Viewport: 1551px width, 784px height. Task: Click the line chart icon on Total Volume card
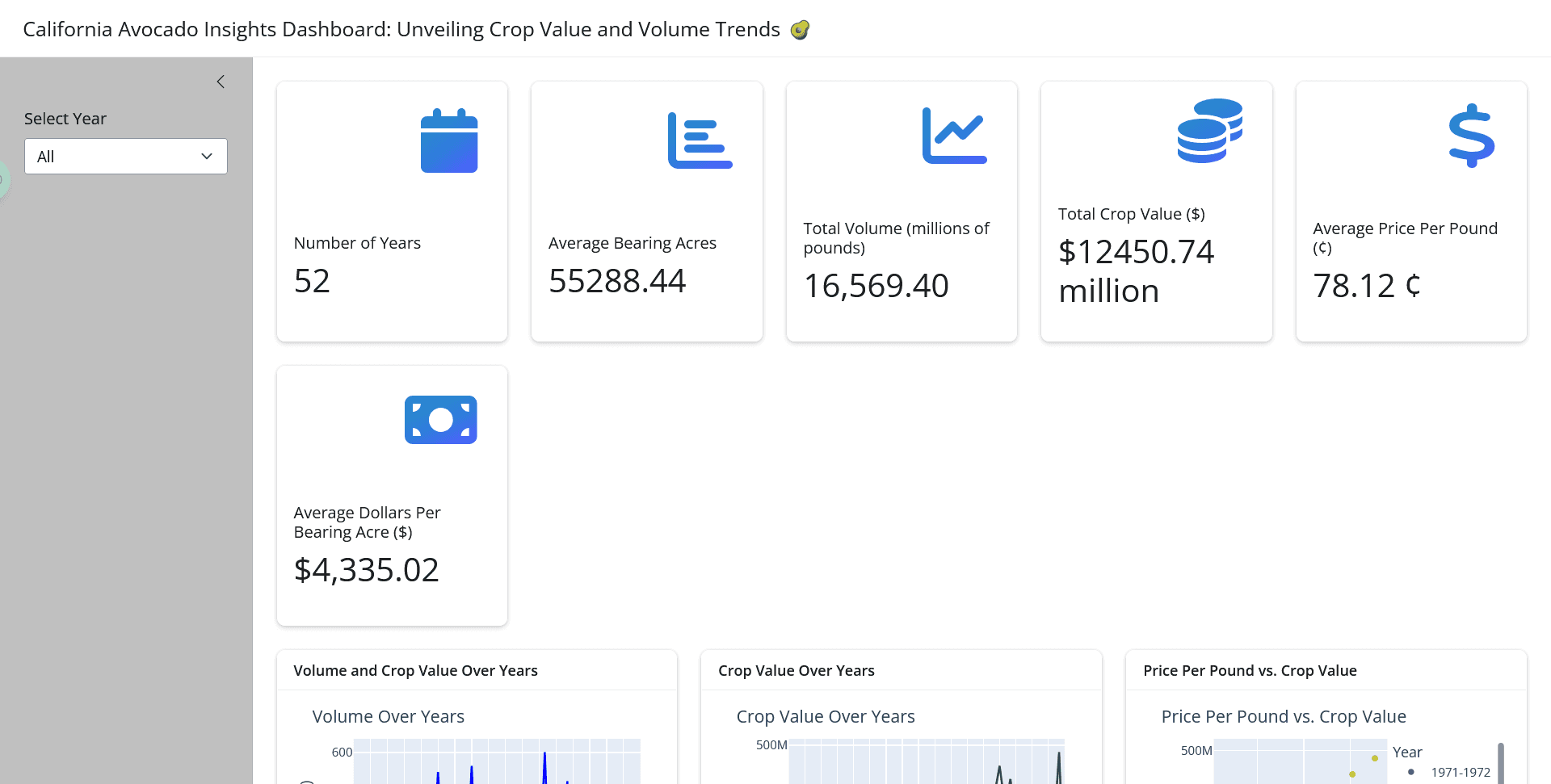(x=954, y=134)
